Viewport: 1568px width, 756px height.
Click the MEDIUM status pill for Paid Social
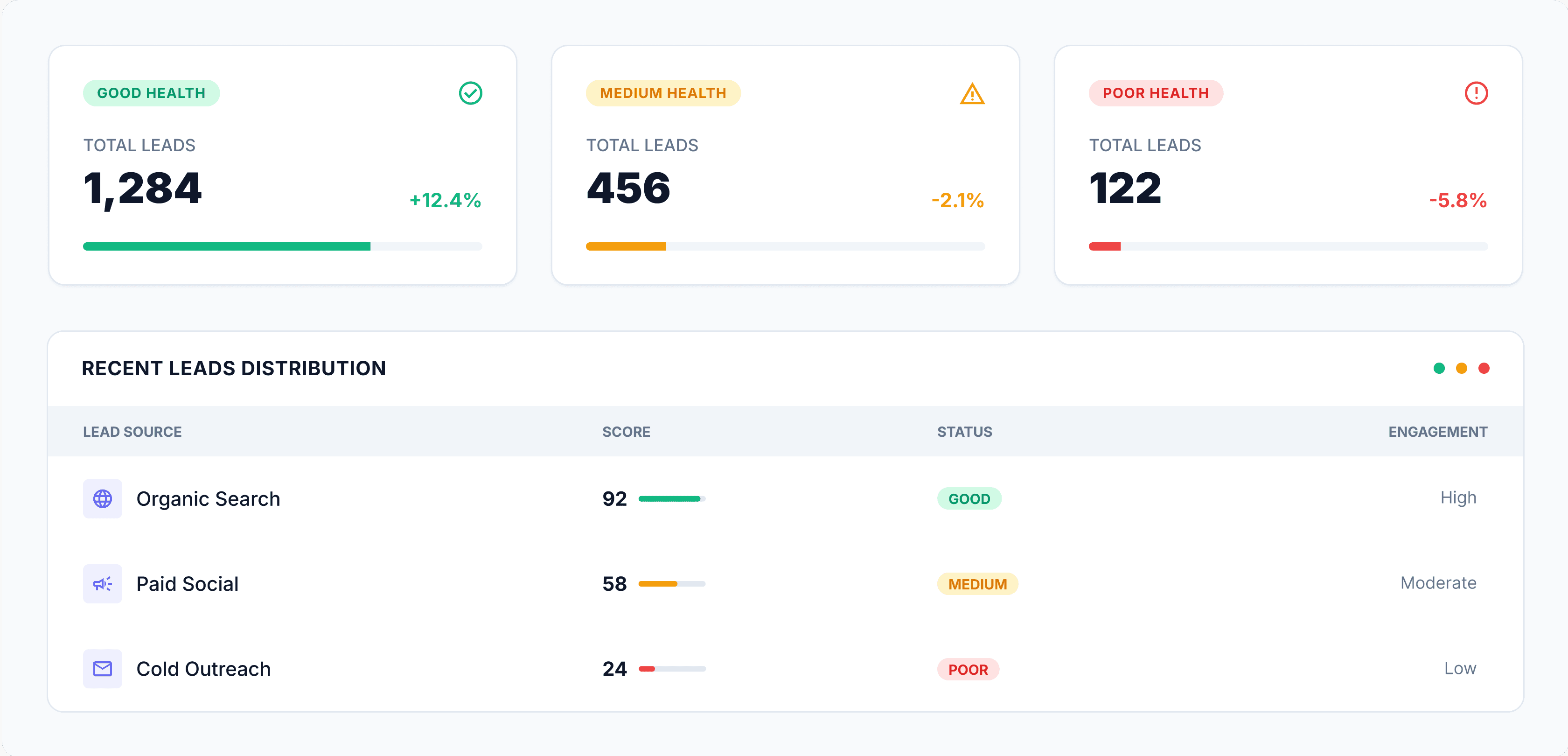(977, 584)
